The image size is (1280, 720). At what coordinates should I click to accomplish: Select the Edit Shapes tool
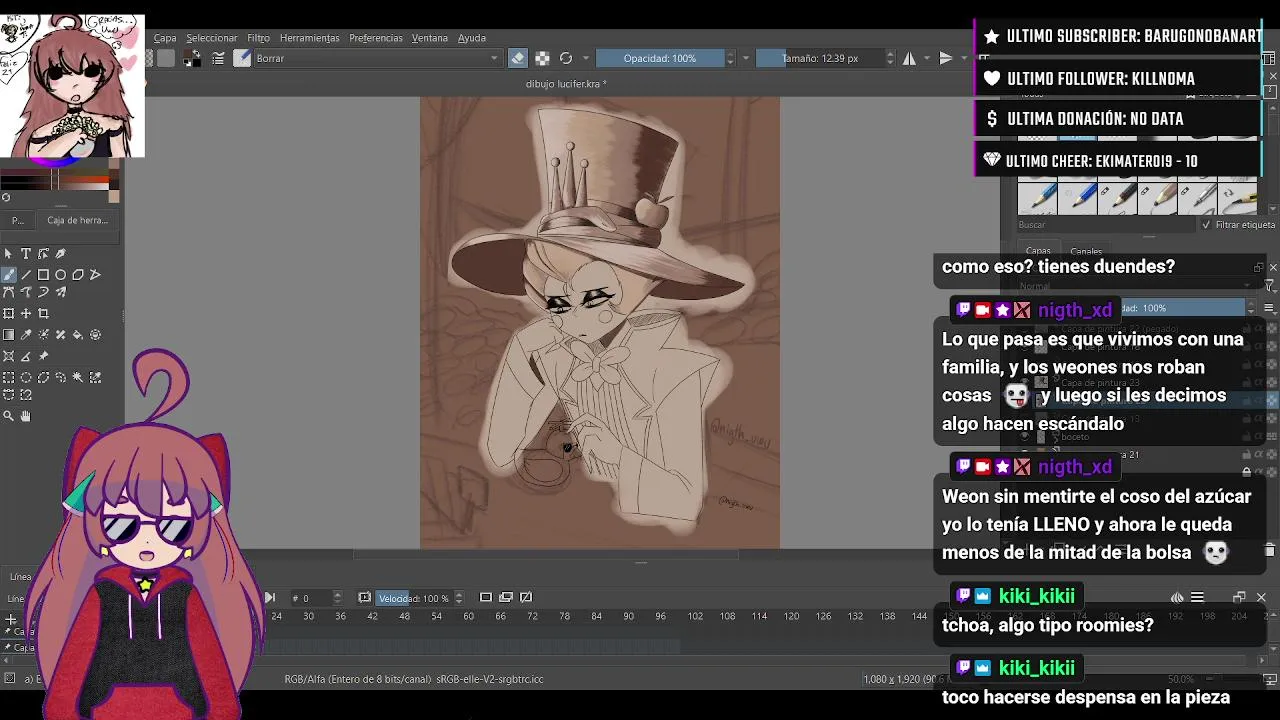pyautogui.click(x=43, y=254)
